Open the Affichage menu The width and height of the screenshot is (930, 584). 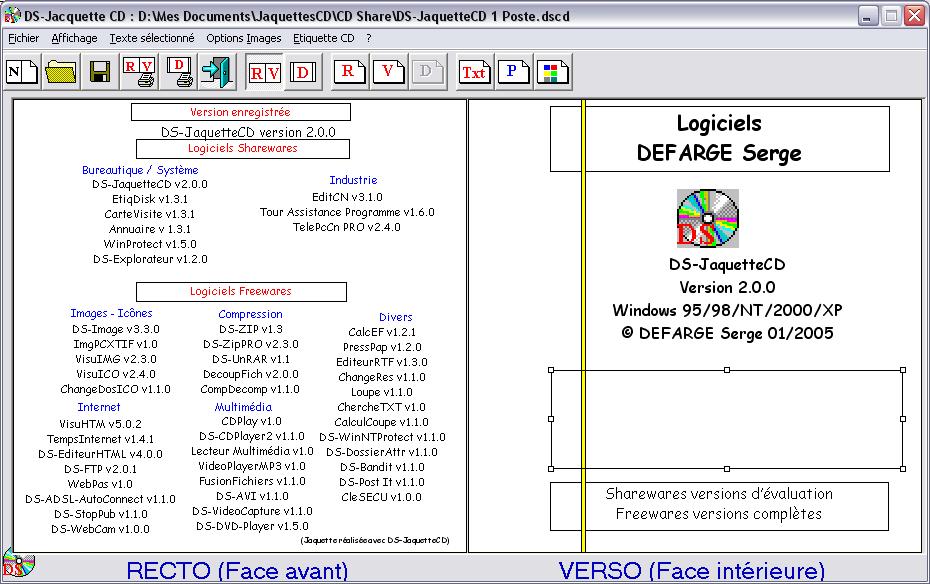[75, 38]
